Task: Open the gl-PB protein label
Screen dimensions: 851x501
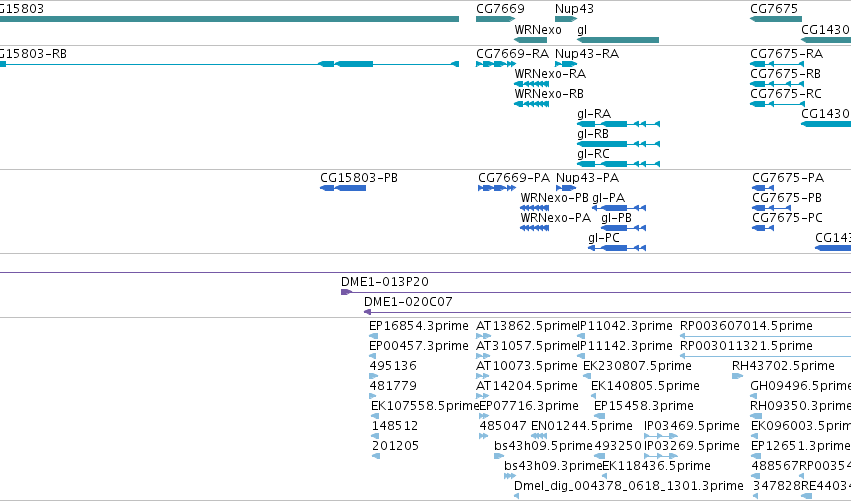Action: pos(616,218)
